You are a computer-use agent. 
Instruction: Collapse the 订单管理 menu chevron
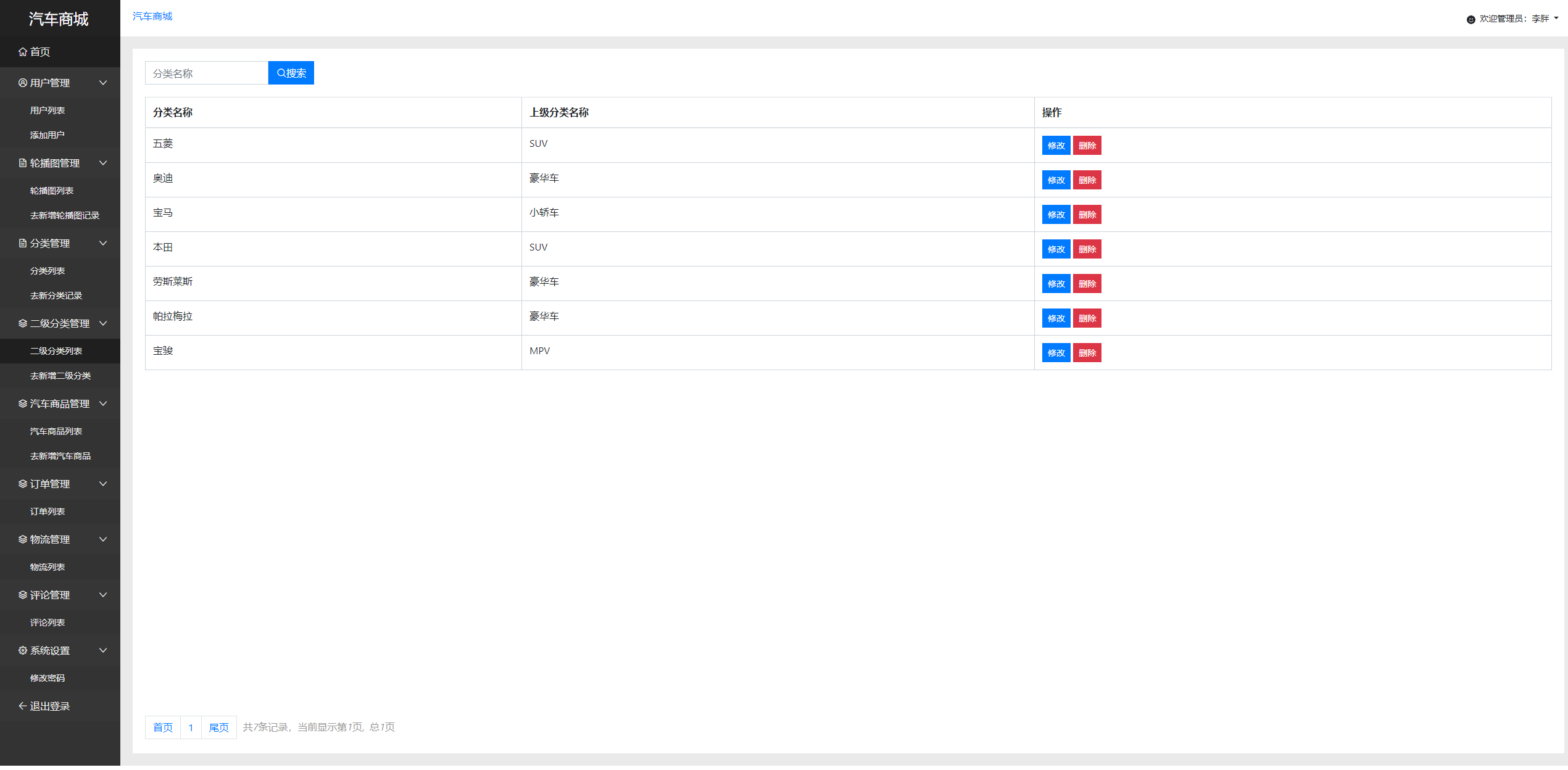[103, 484]
